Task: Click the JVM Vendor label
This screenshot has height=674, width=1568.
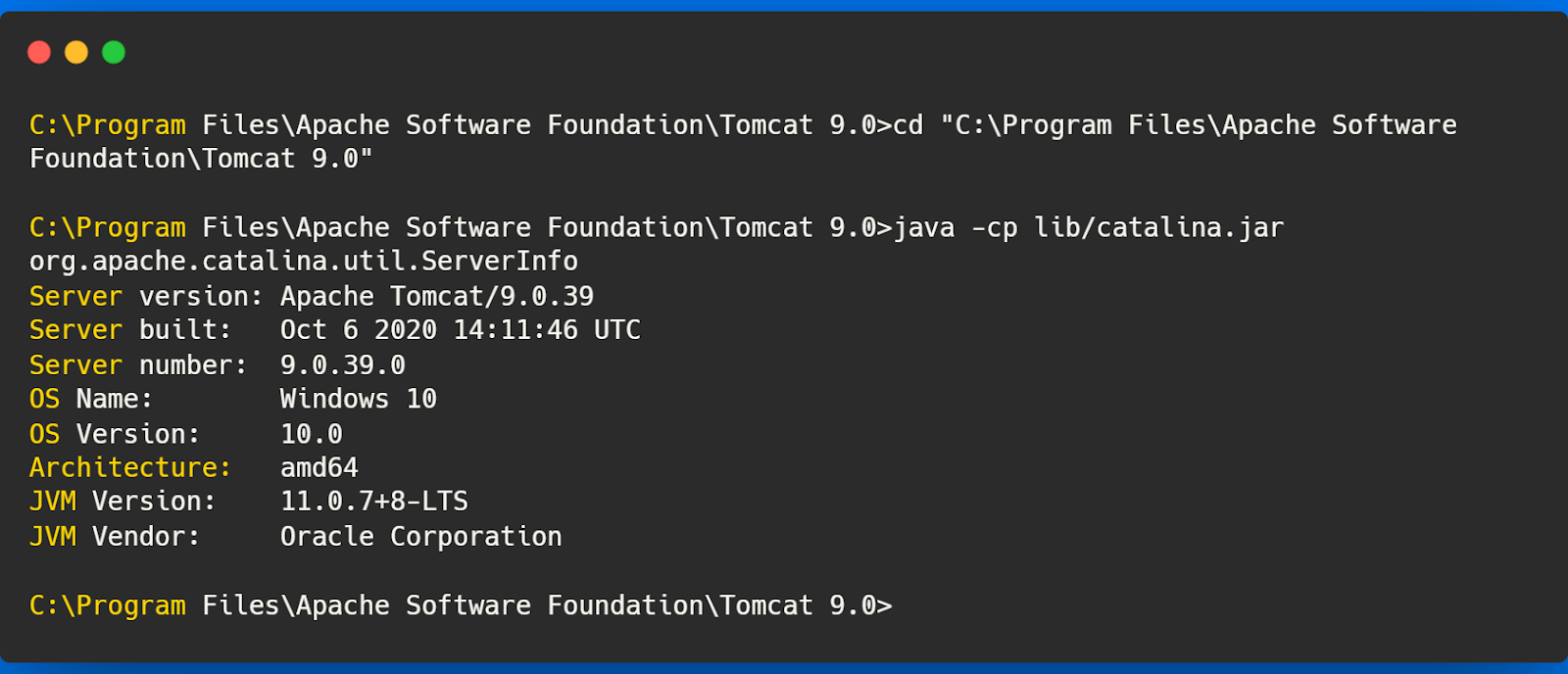Action: pos(115,536)
